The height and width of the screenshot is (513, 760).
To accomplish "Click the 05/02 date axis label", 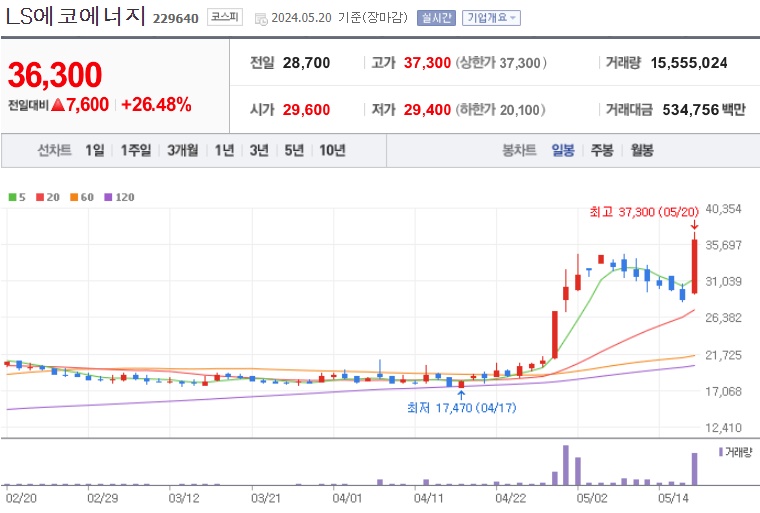I will (x=592, y=498).
